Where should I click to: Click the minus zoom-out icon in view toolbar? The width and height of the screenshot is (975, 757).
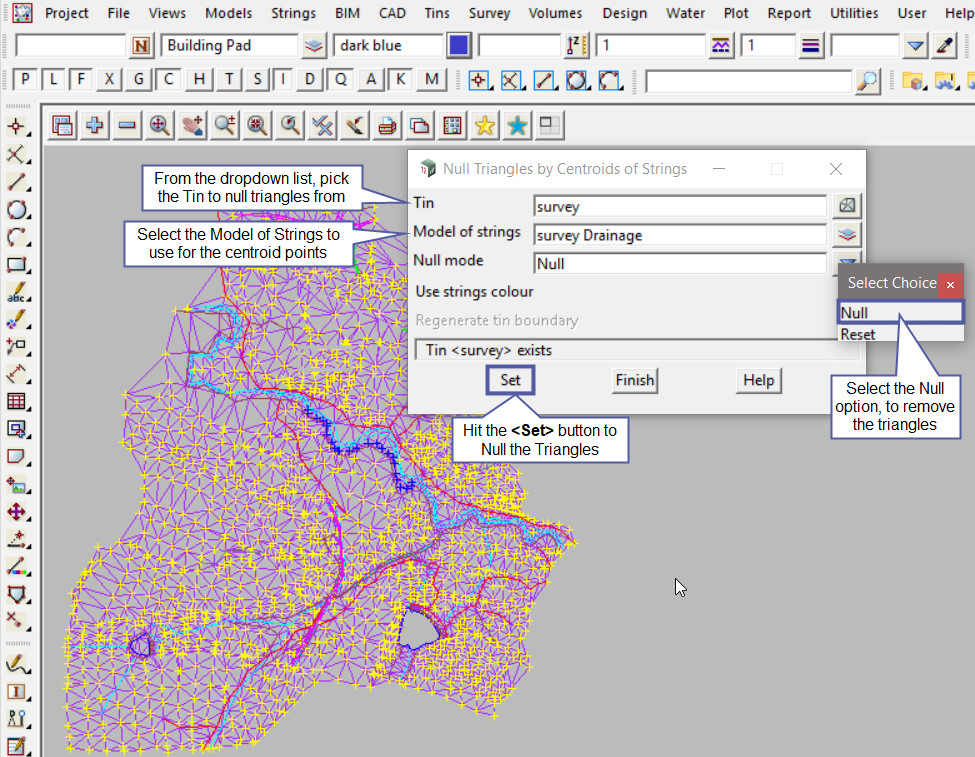(x=127, y=125)
